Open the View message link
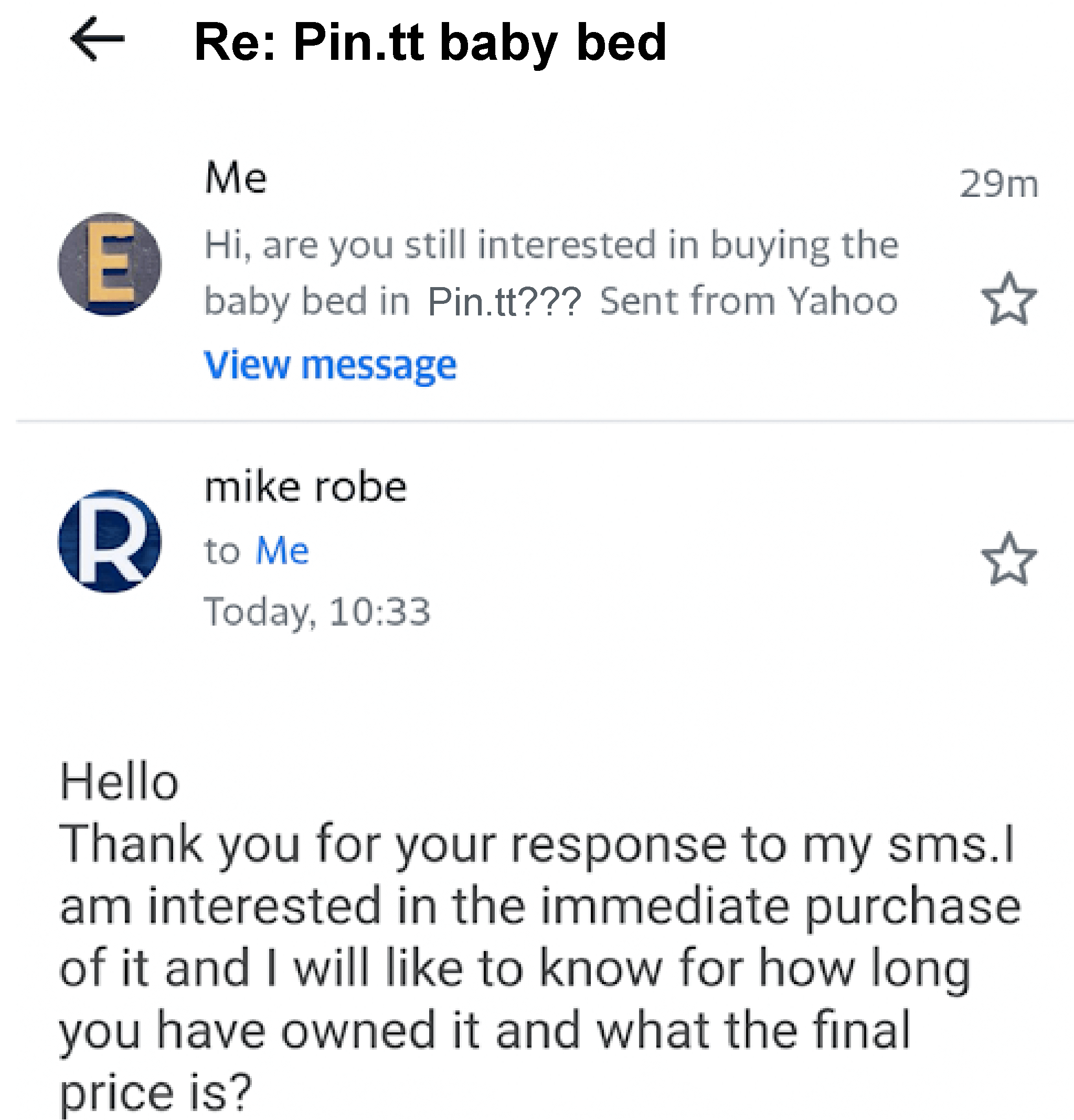1074x1120 pixels. click(x=330, y=365)
